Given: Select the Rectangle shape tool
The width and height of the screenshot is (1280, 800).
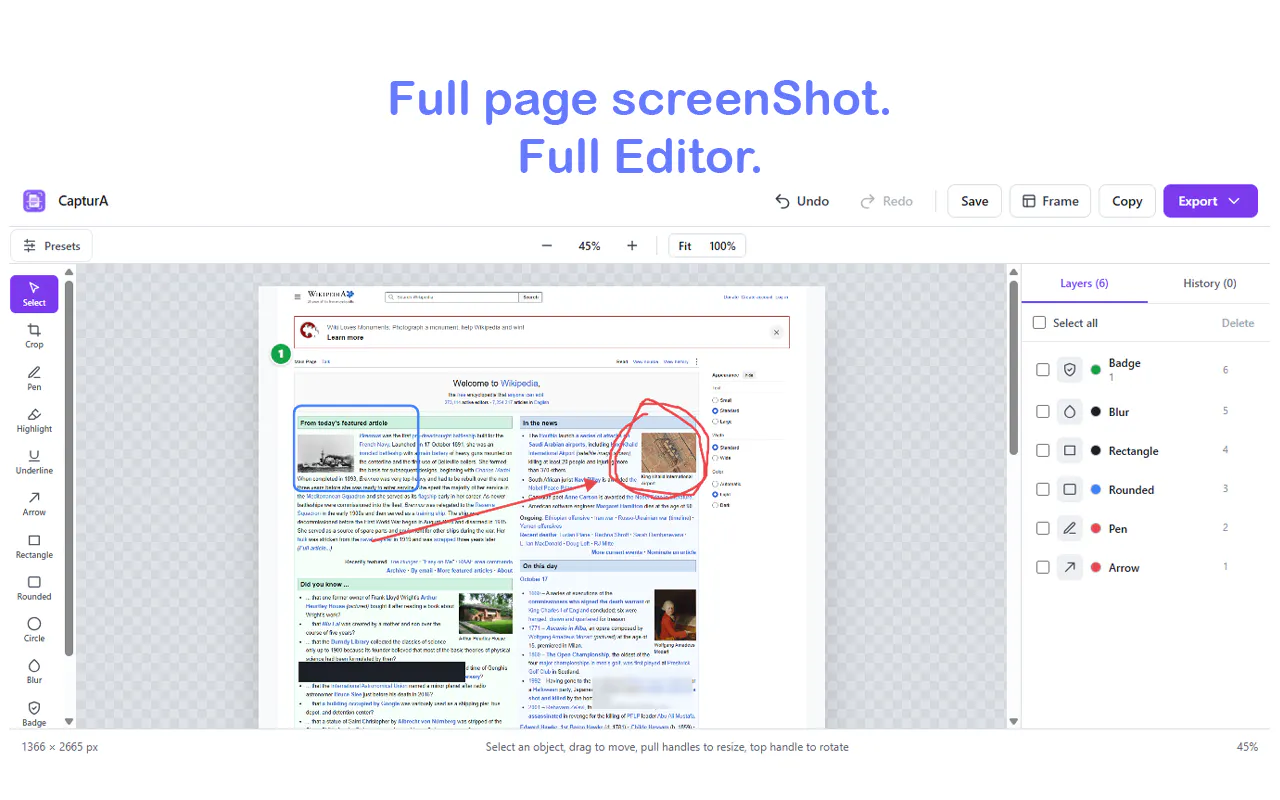Looking at the screenshot, I should 34,546.
